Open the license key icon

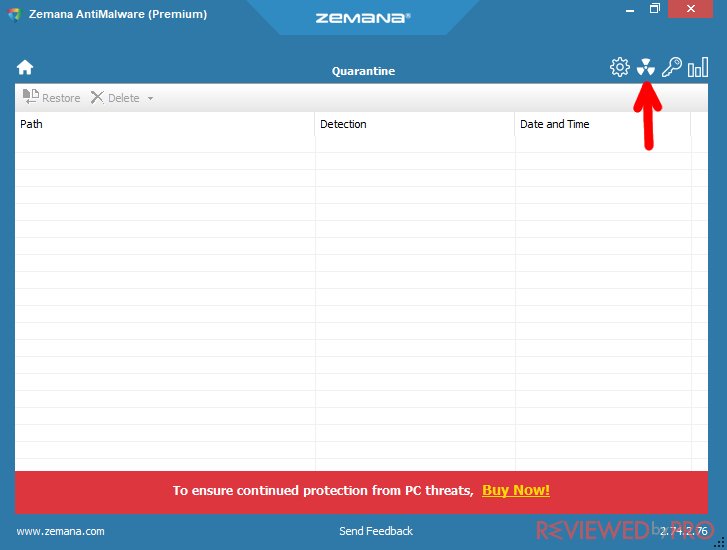671,67
